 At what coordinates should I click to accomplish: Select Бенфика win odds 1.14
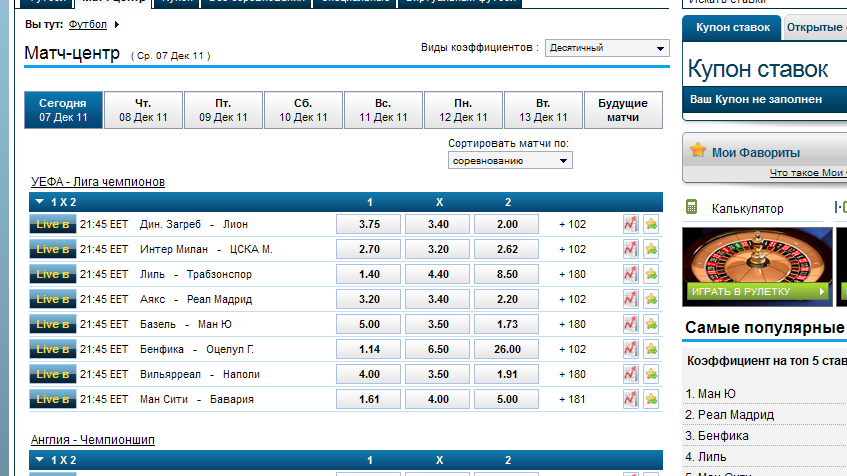[368, 349]
